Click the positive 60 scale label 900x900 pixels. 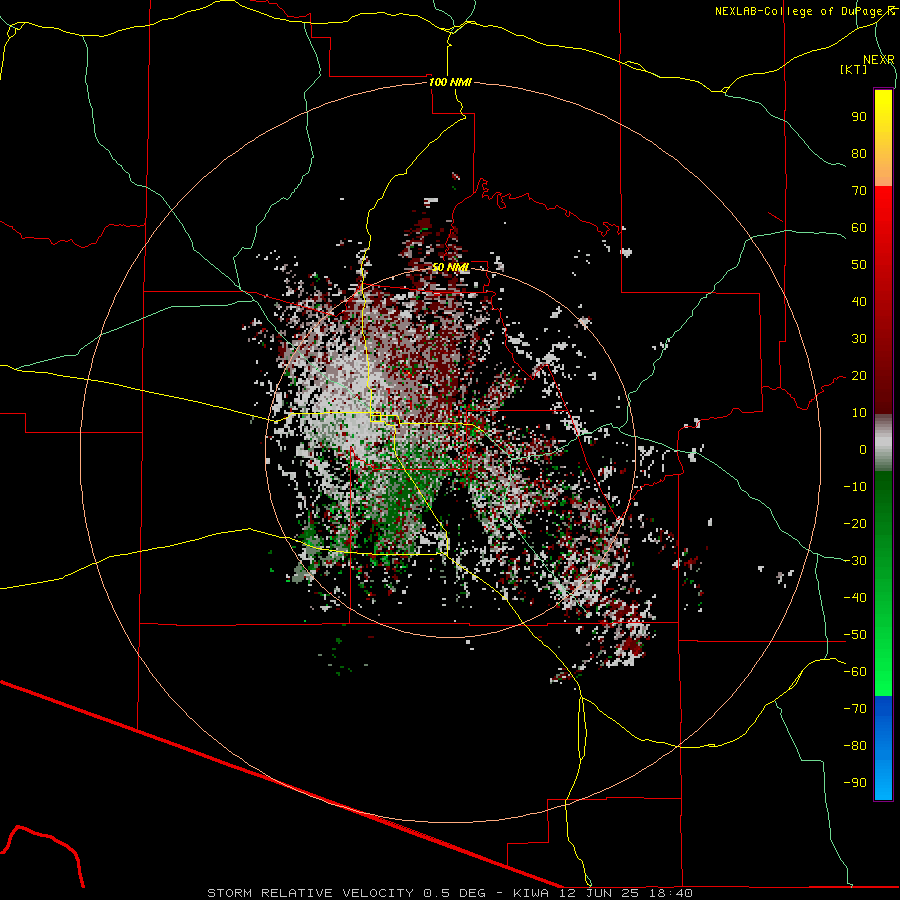[859, 227]
